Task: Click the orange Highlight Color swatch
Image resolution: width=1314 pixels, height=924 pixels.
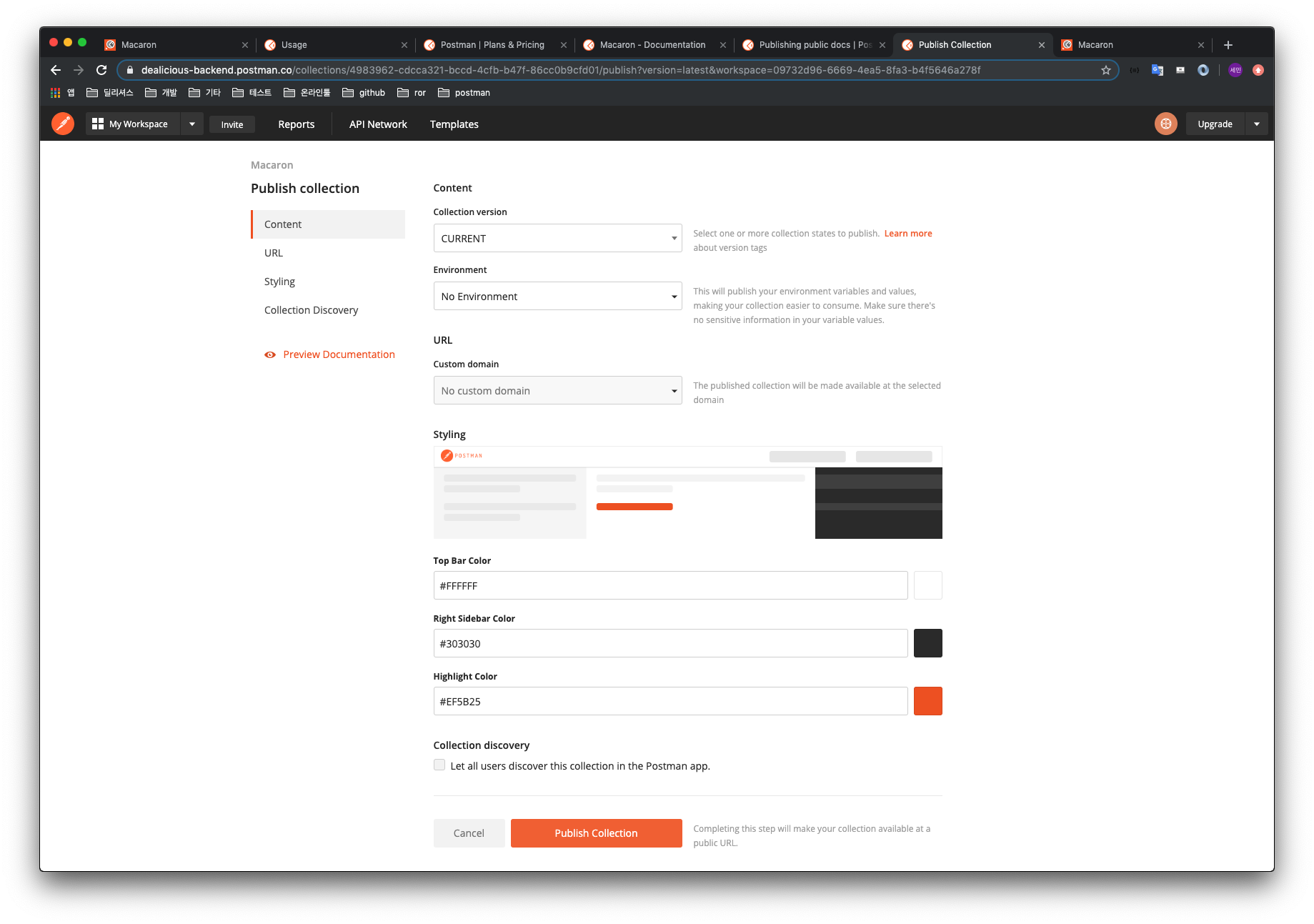Action: pos(927,701)
